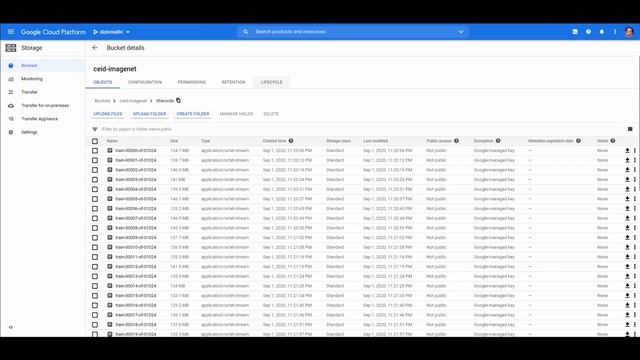The height and width of the screenshot is (360, 640).
Task: Click the Manage Holds button
Action: [x=236, y=114]
